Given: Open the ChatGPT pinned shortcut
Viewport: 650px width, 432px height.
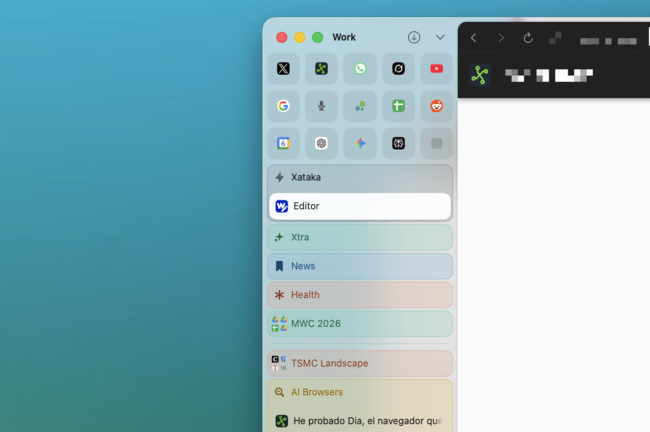Looking at the screenshot, I should (321, 143).
